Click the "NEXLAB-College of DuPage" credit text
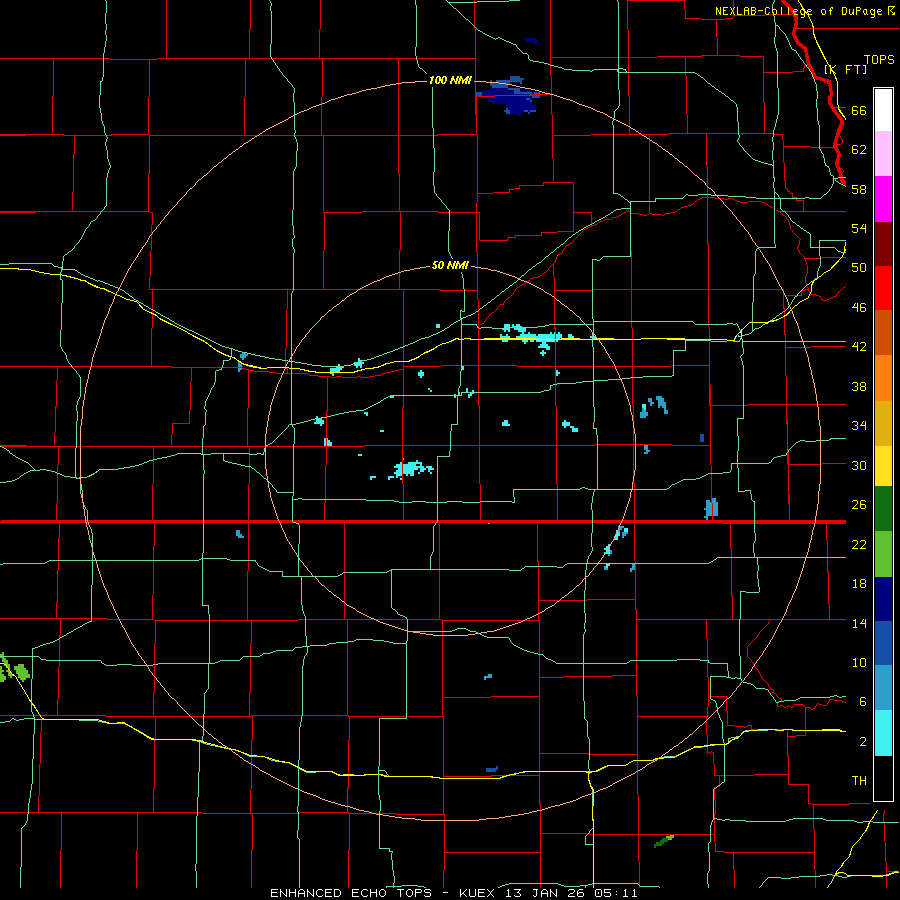Screen dimensions: 900x900 [x=800, y=11]
